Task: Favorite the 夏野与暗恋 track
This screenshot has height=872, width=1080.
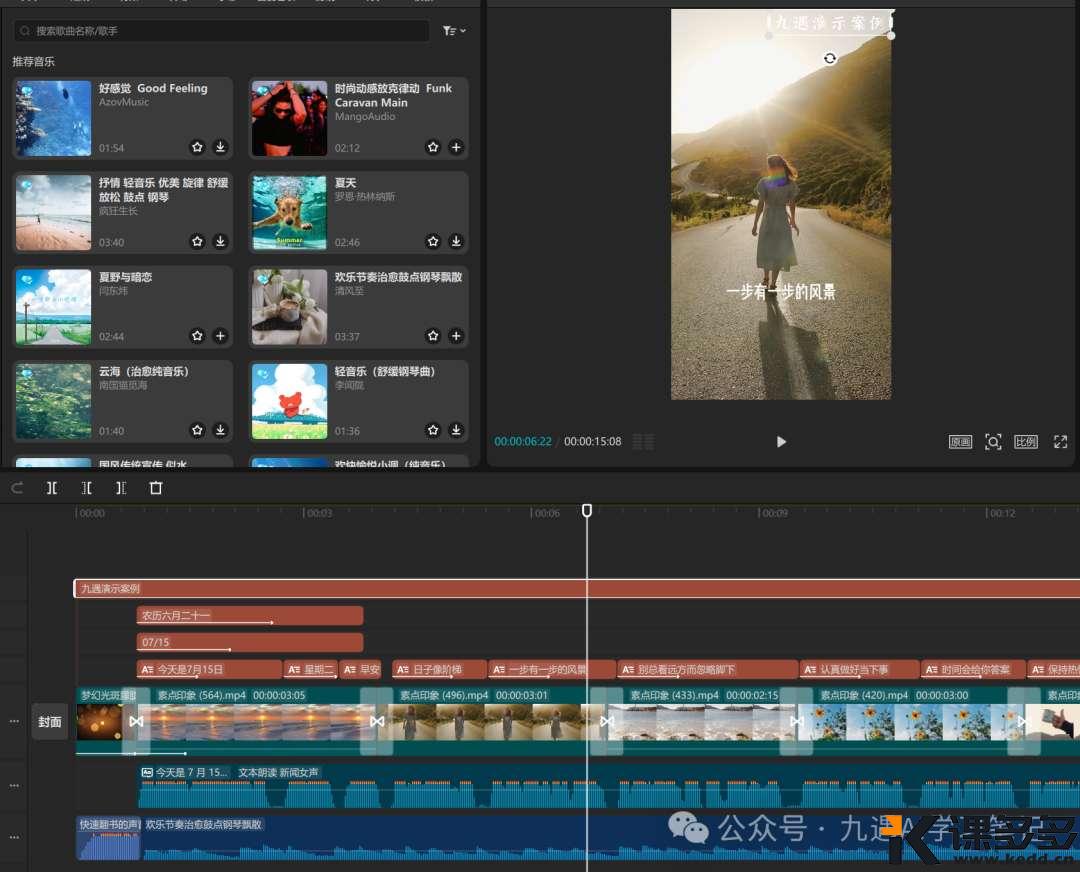Action: click(x=198, y=335)
